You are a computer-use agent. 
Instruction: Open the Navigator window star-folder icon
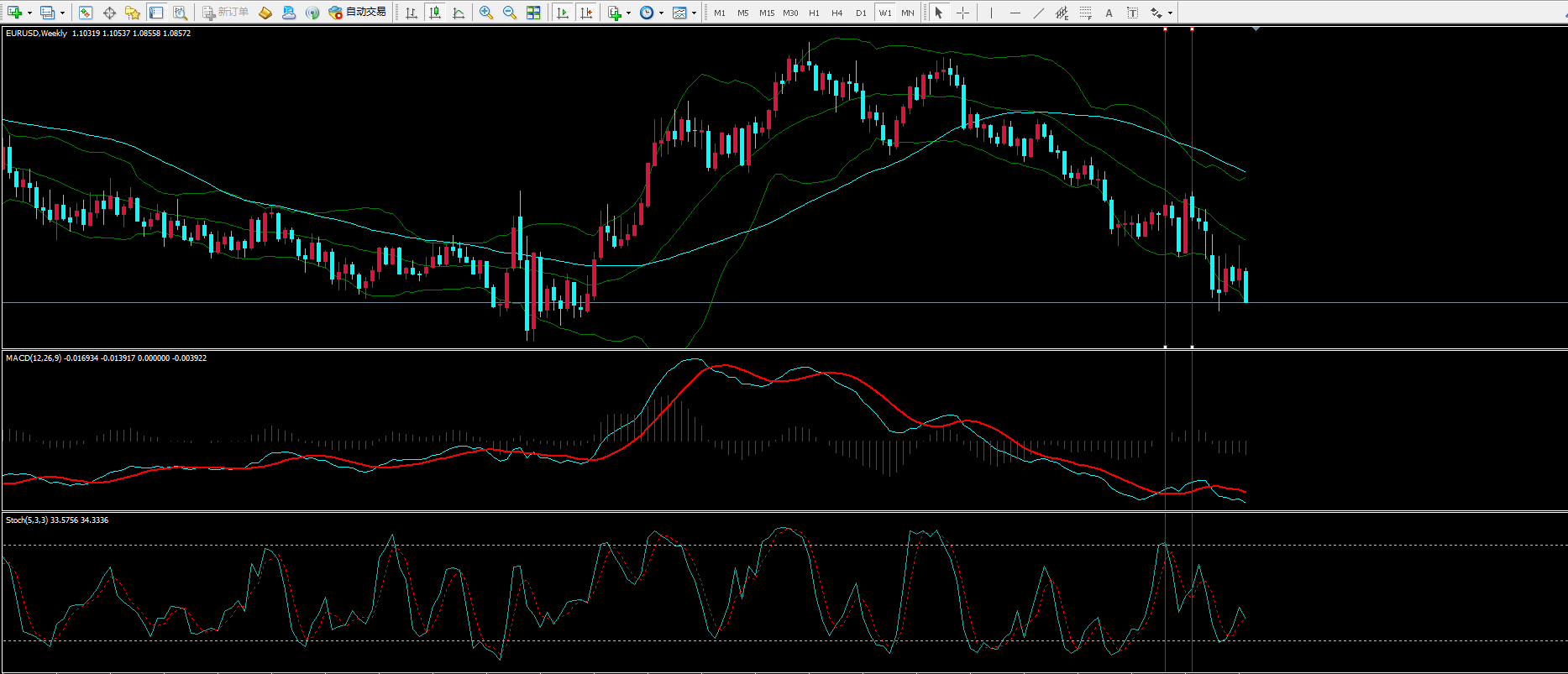132,13
